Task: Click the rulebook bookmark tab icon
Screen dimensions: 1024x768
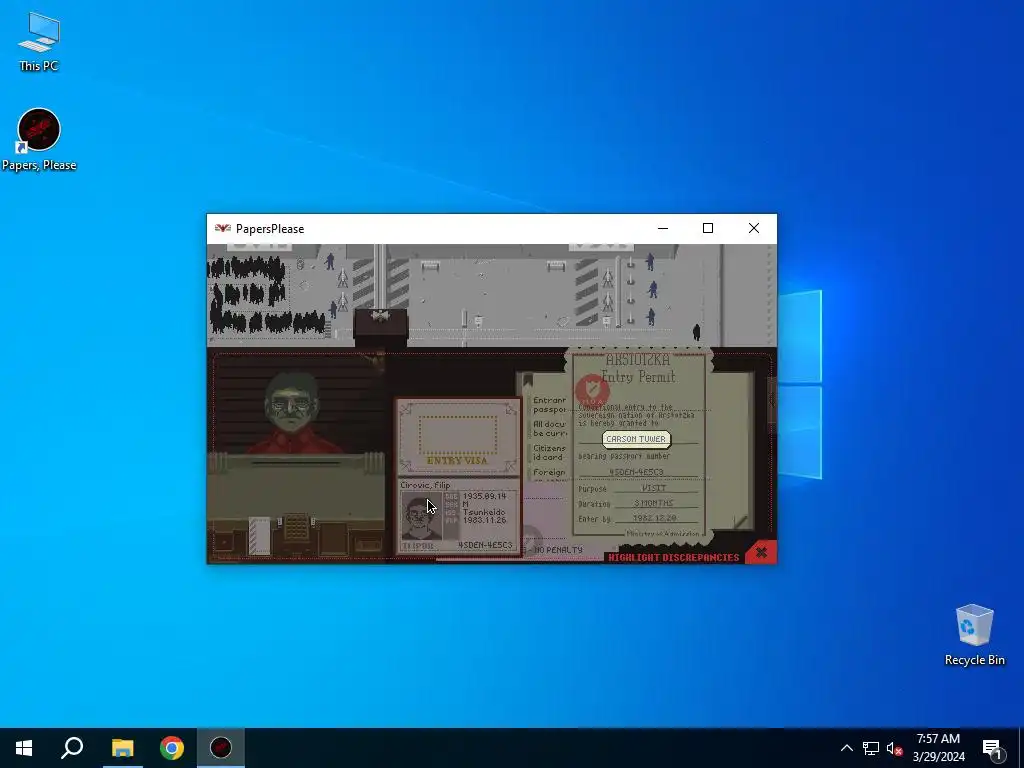Action: coord(527,380)
